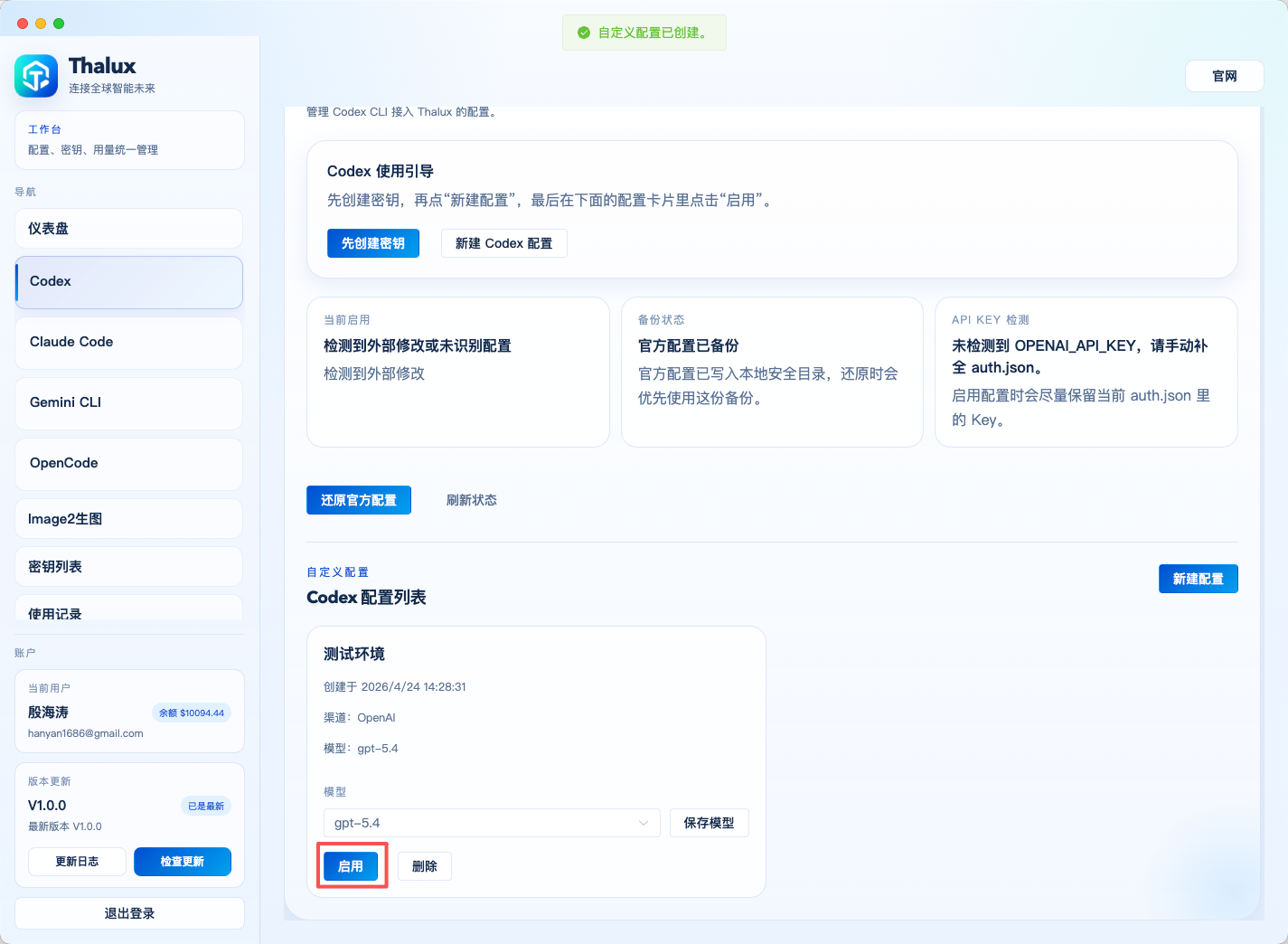Image resolution: width=1288 pixels, height=944 pixels.
Task: Create a config with 新建配置
Action: coord(1199,579)
